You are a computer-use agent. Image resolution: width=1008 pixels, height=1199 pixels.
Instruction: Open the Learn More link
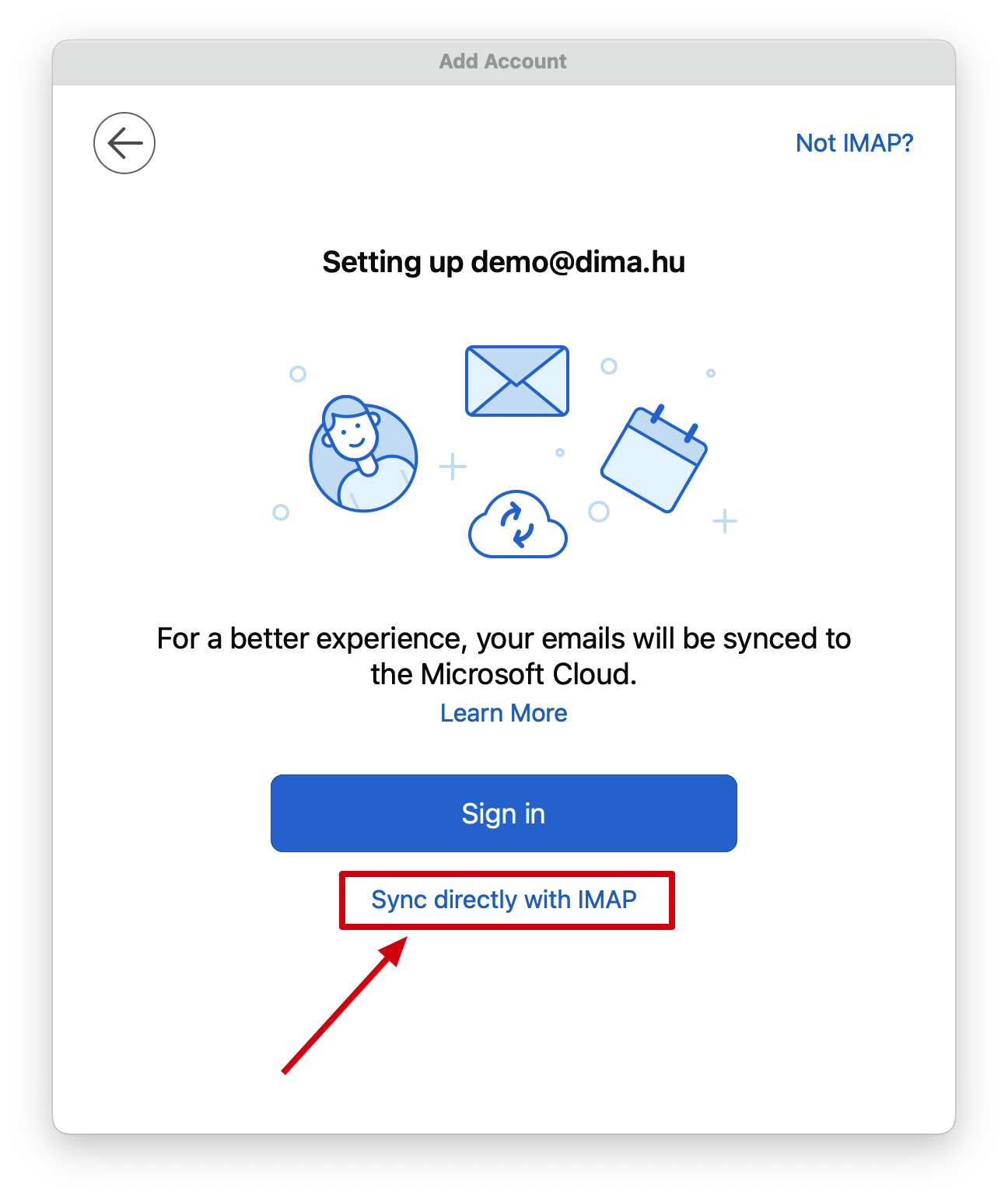click(x=504, y=713)
